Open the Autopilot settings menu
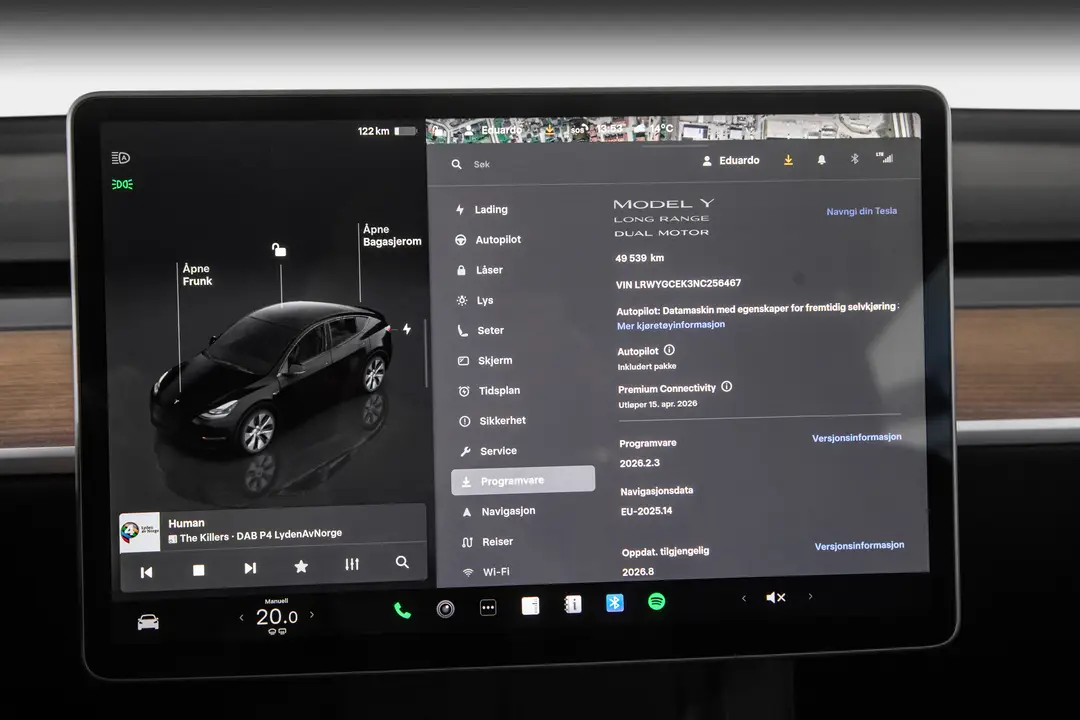This screenshot has width=1080, height=720. [x=488, y=240]
